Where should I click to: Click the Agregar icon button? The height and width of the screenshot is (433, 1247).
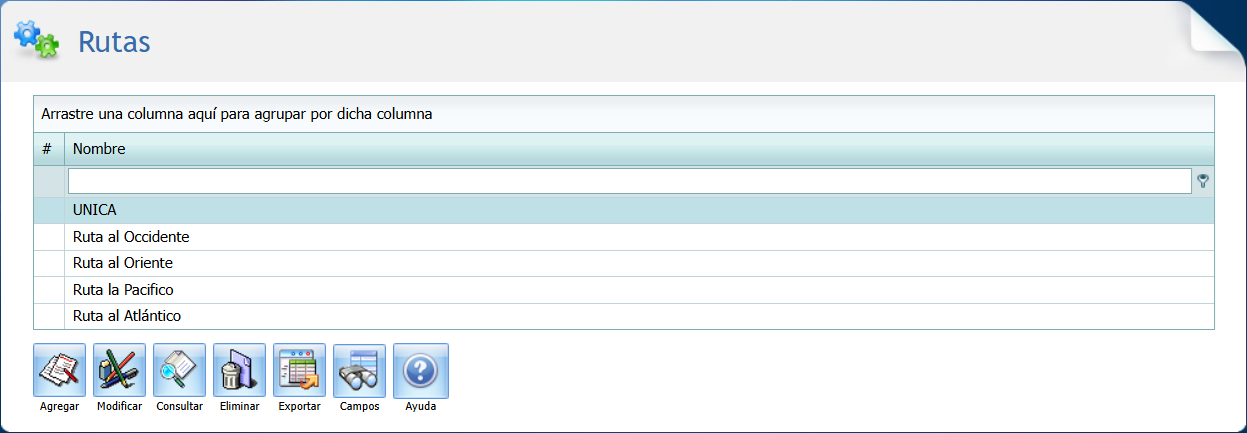point(59,370)
